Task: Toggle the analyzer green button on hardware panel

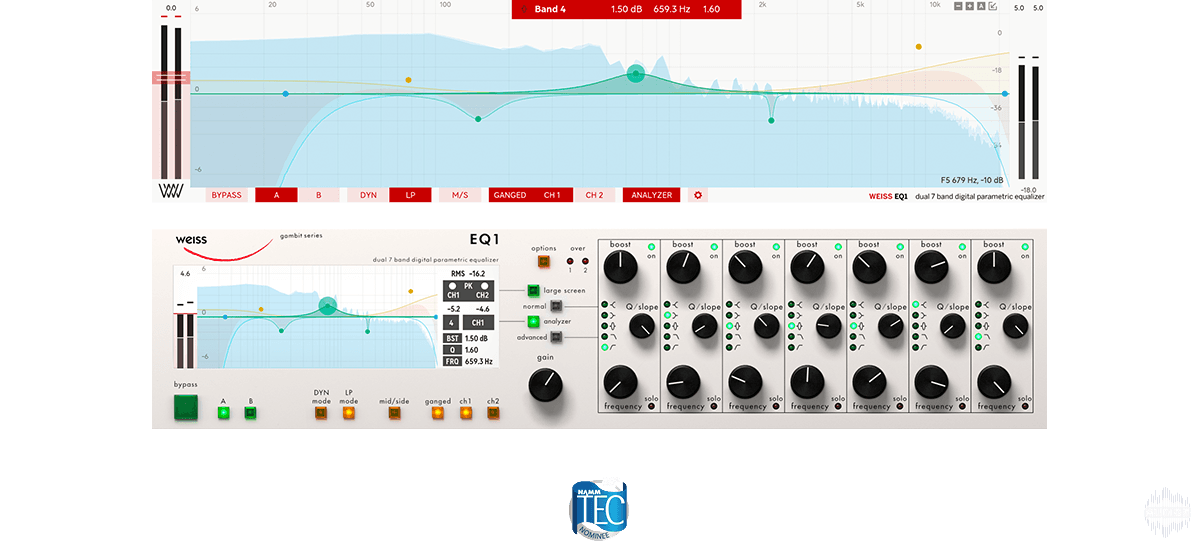Action: (x=533, y=322)
